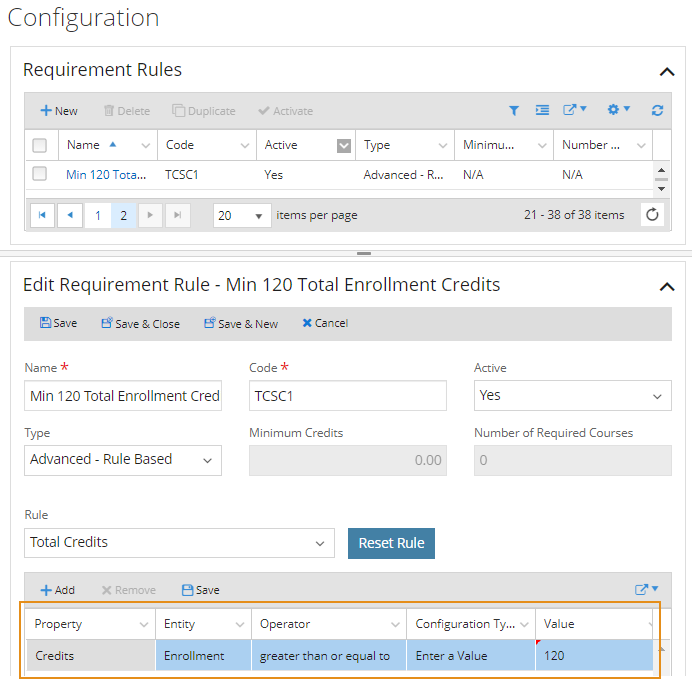Viewport: 692px width, 679px height.
Task: Click the next page arrow
Action: click(150, 215)
